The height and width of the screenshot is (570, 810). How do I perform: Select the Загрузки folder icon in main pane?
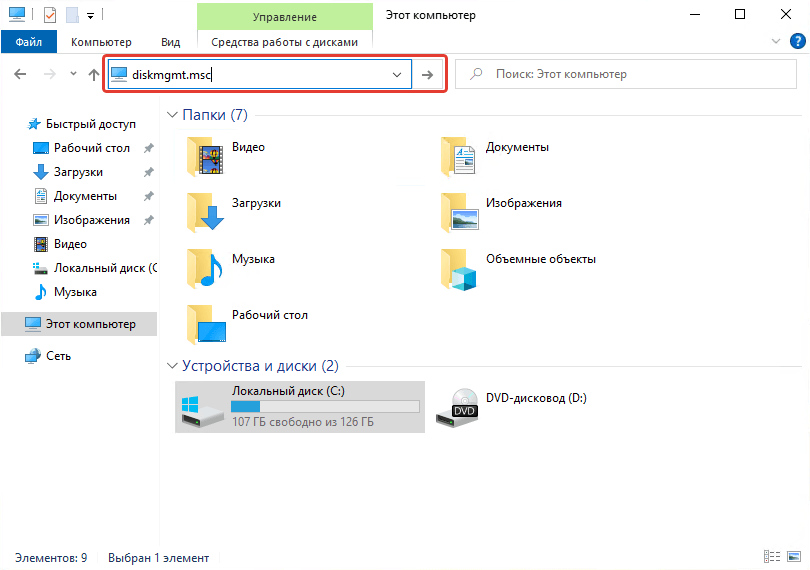tap(205, 213)
